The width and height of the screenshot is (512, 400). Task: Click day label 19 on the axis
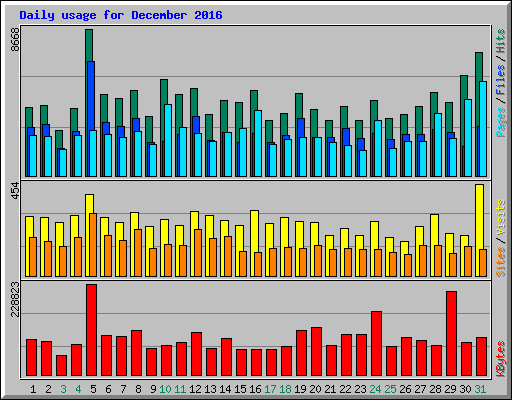pos(300,389)
